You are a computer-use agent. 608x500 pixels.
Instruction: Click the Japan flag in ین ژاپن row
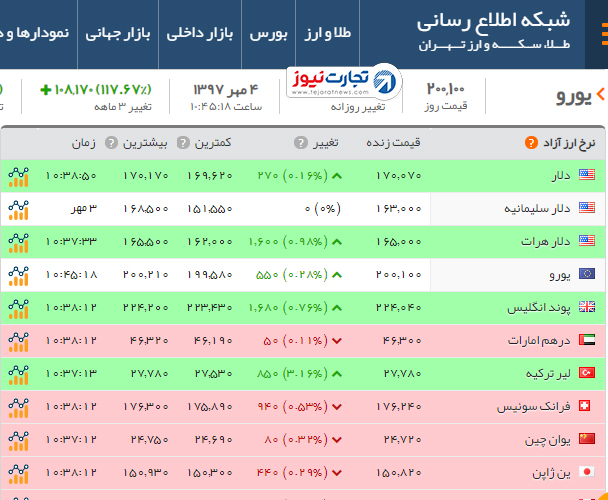(x=587, y=472)
